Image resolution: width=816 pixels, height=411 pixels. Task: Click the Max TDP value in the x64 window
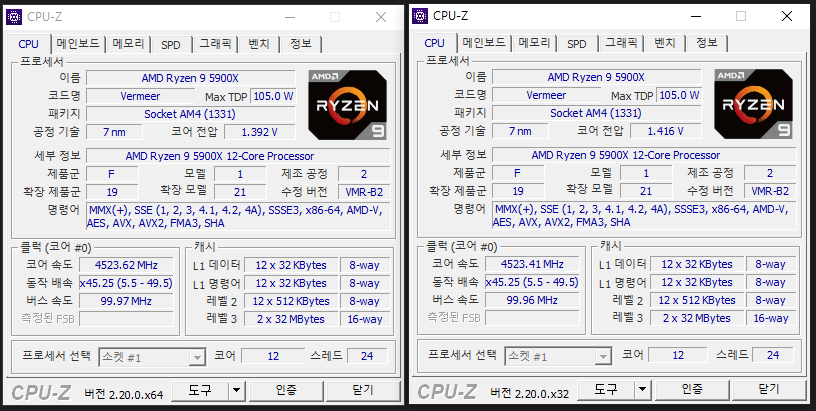(273, 96)
